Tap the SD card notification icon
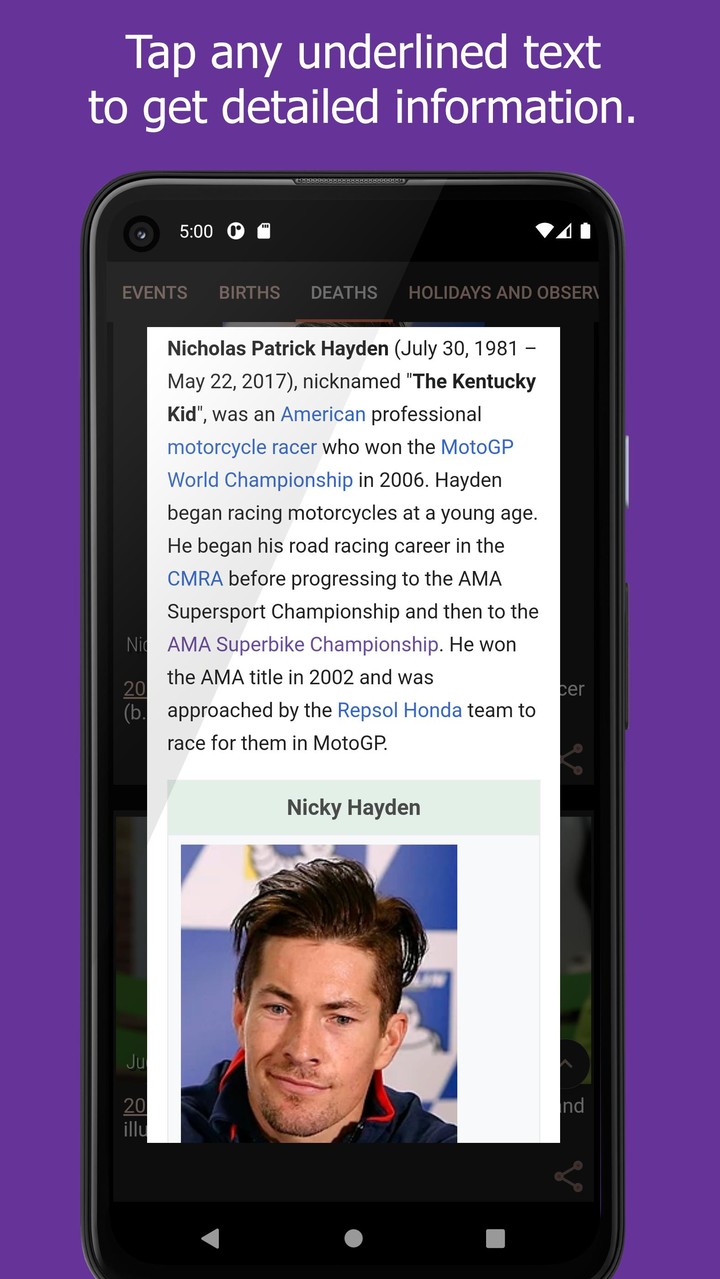This screenshot has width=720, height=1279. (264, 231)
